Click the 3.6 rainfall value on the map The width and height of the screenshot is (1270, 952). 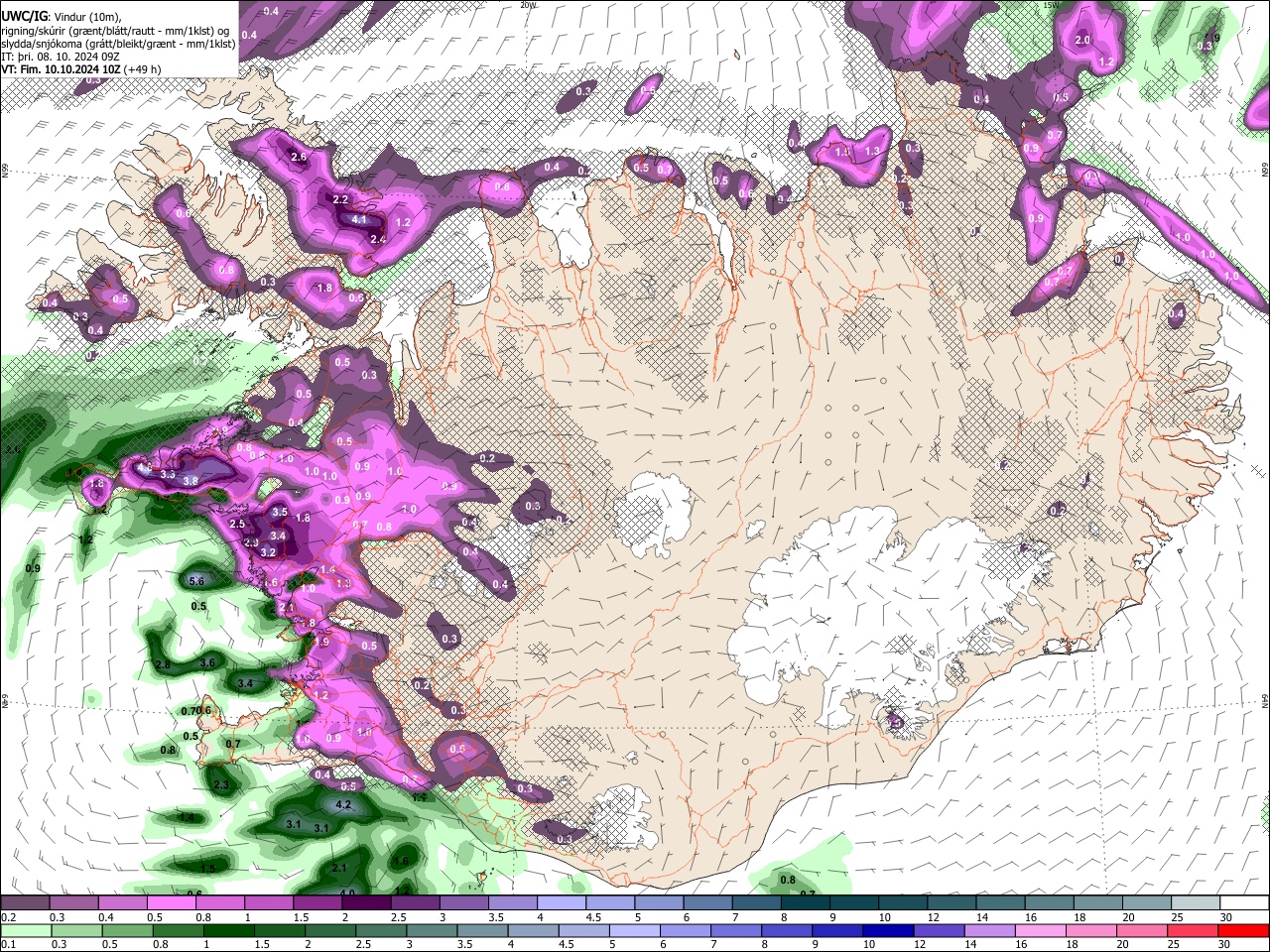point(207,662)
